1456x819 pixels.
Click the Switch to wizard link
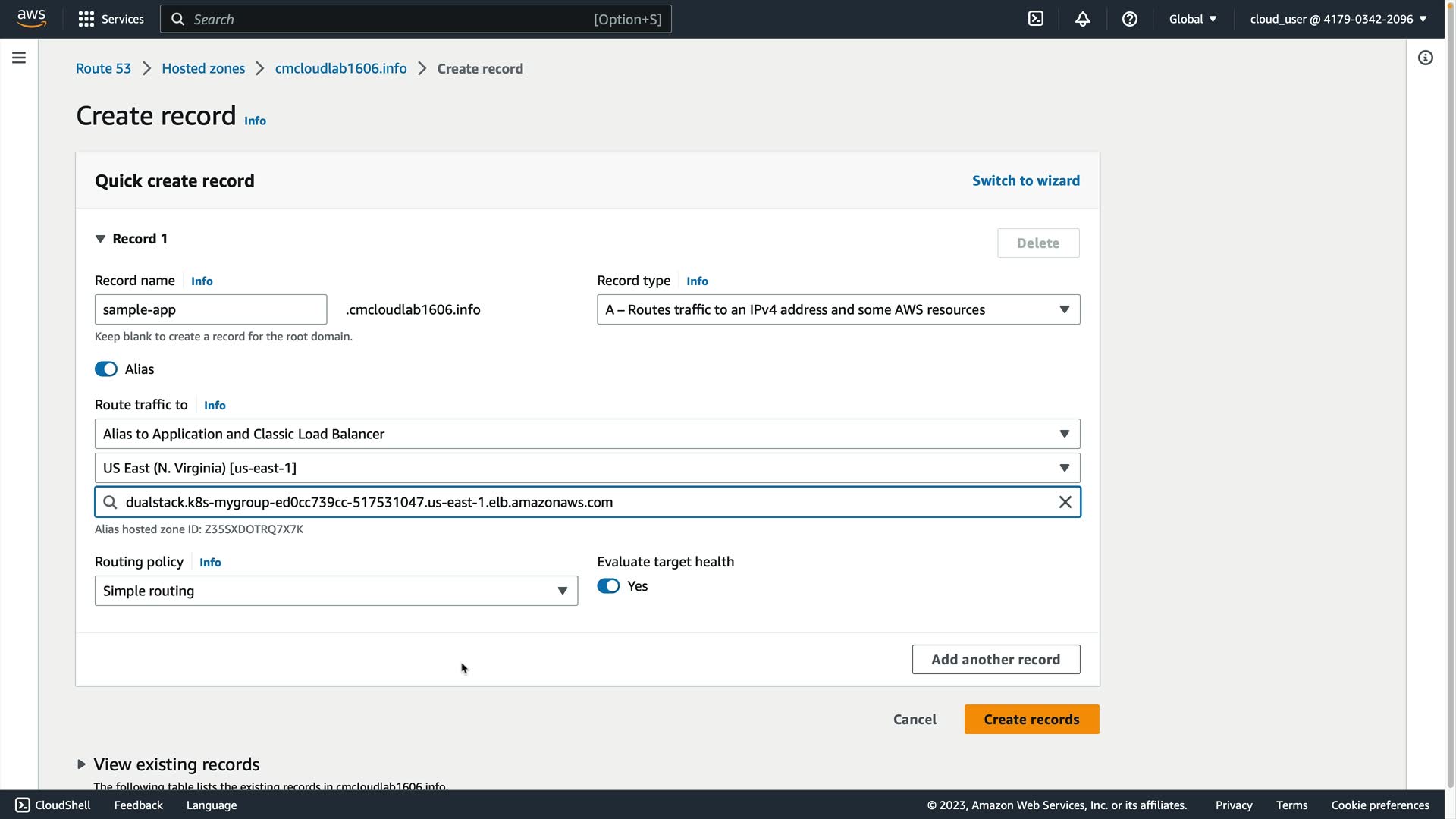coord(1025,180)
